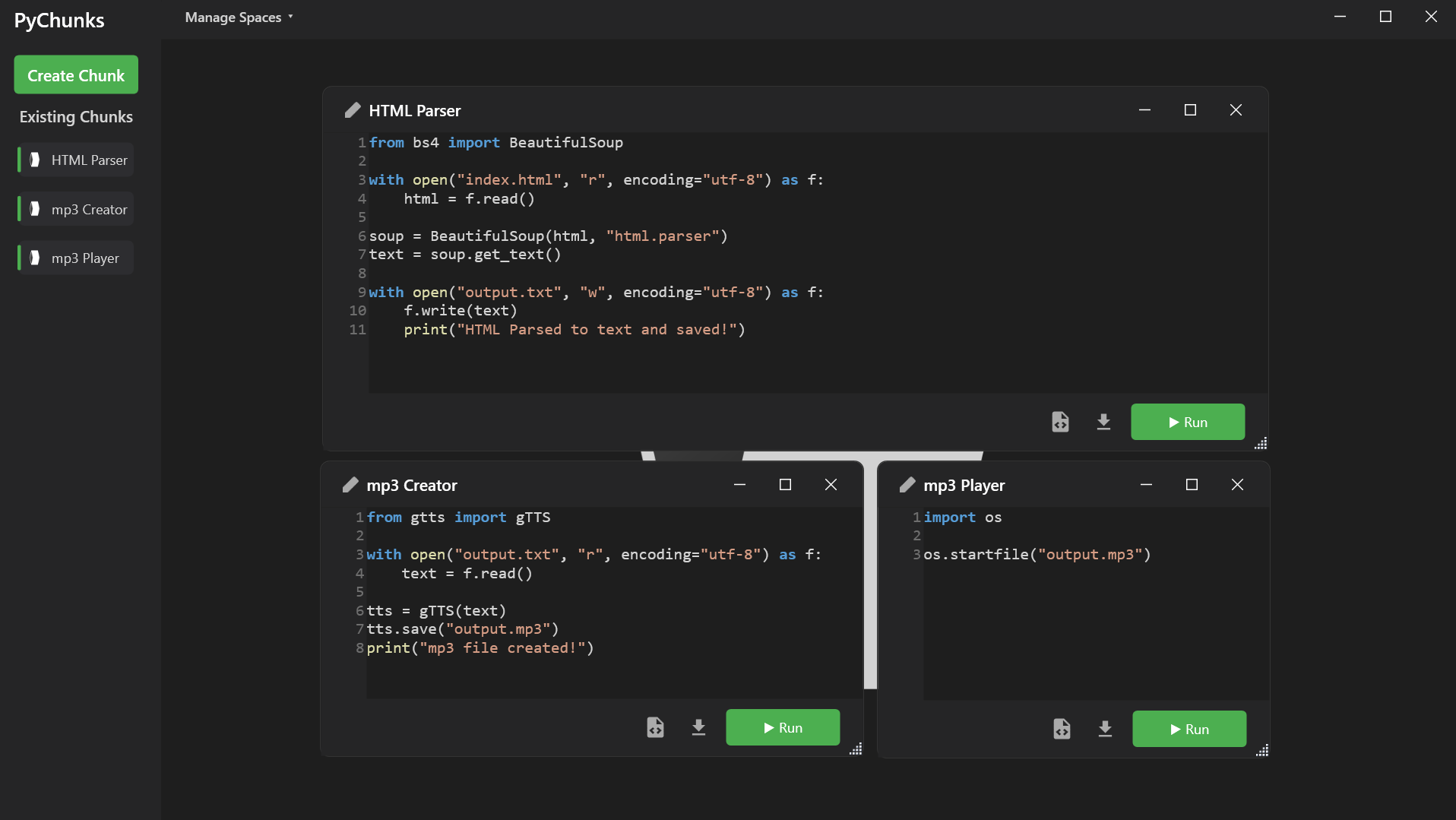Minimize the HTML Parser chunk window
This screenshot has width=1456, height=820.
tap(1144, 110)
